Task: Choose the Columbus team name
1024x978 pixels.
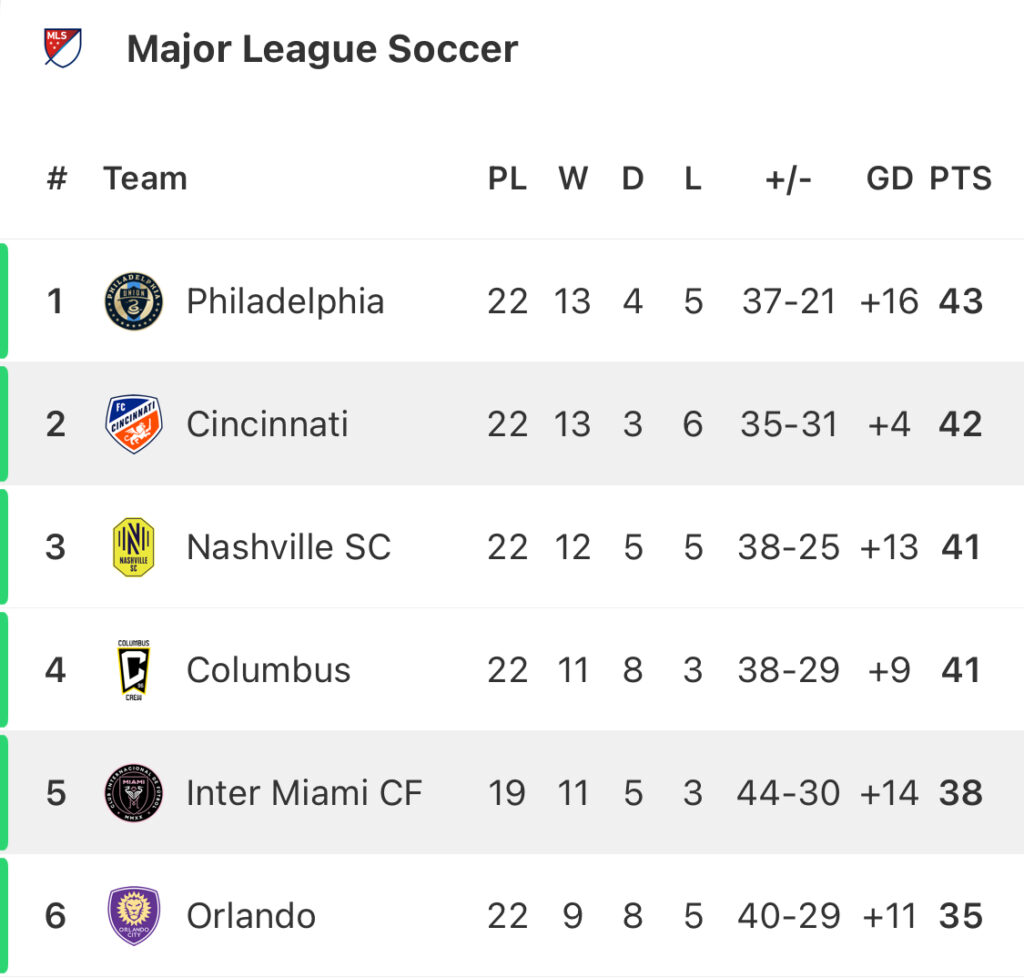Action: [268, 670]
